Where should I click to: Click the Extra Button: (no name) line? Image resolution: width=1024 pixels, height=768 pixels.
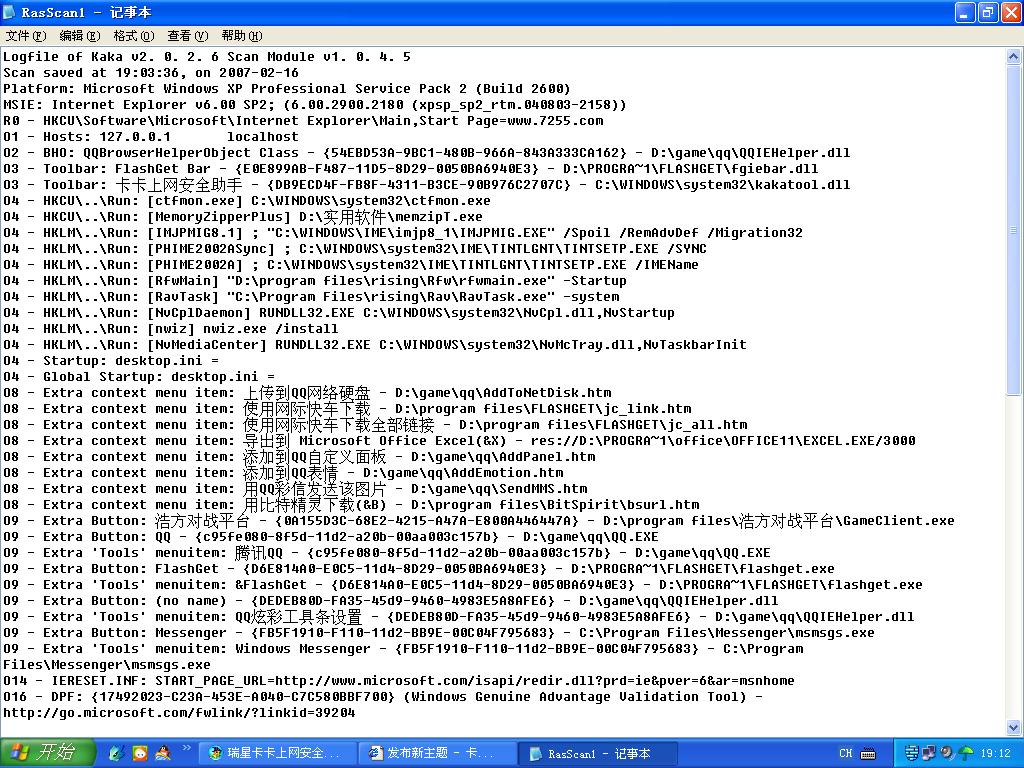click(x=391, y=601)
